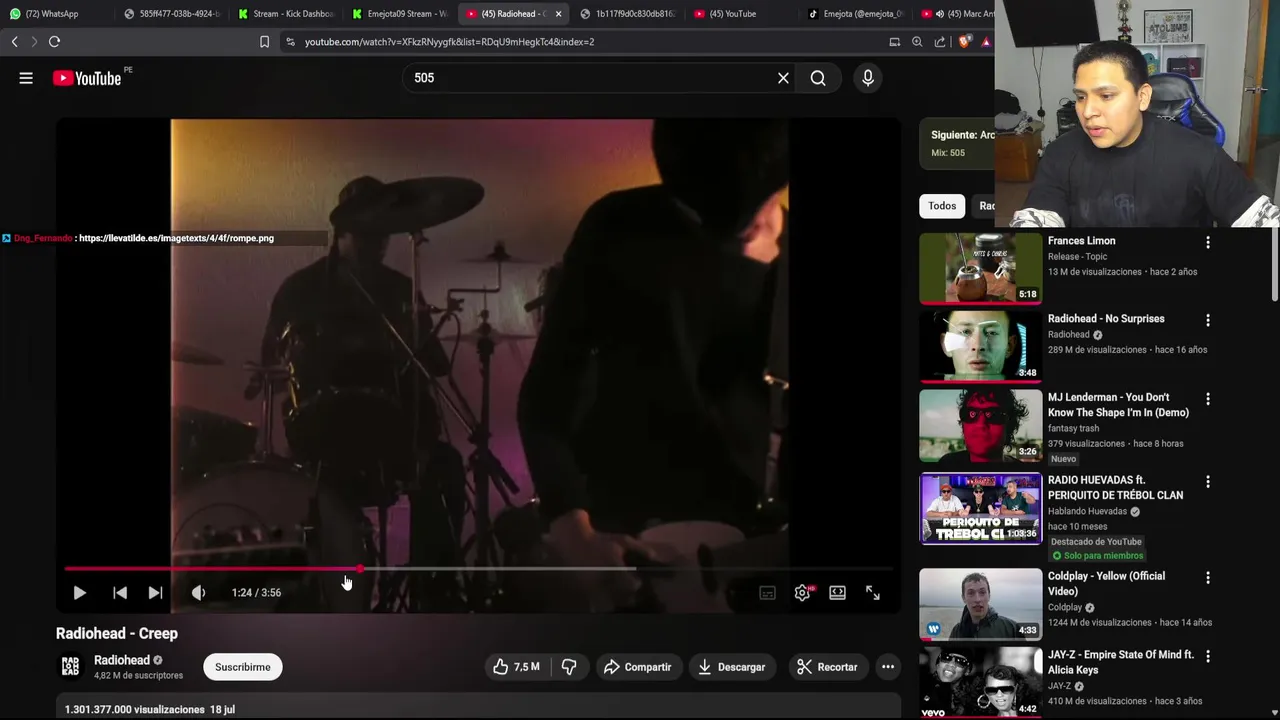Open options menu for RADIO HUEVADAS

(x=1208, y=482)
